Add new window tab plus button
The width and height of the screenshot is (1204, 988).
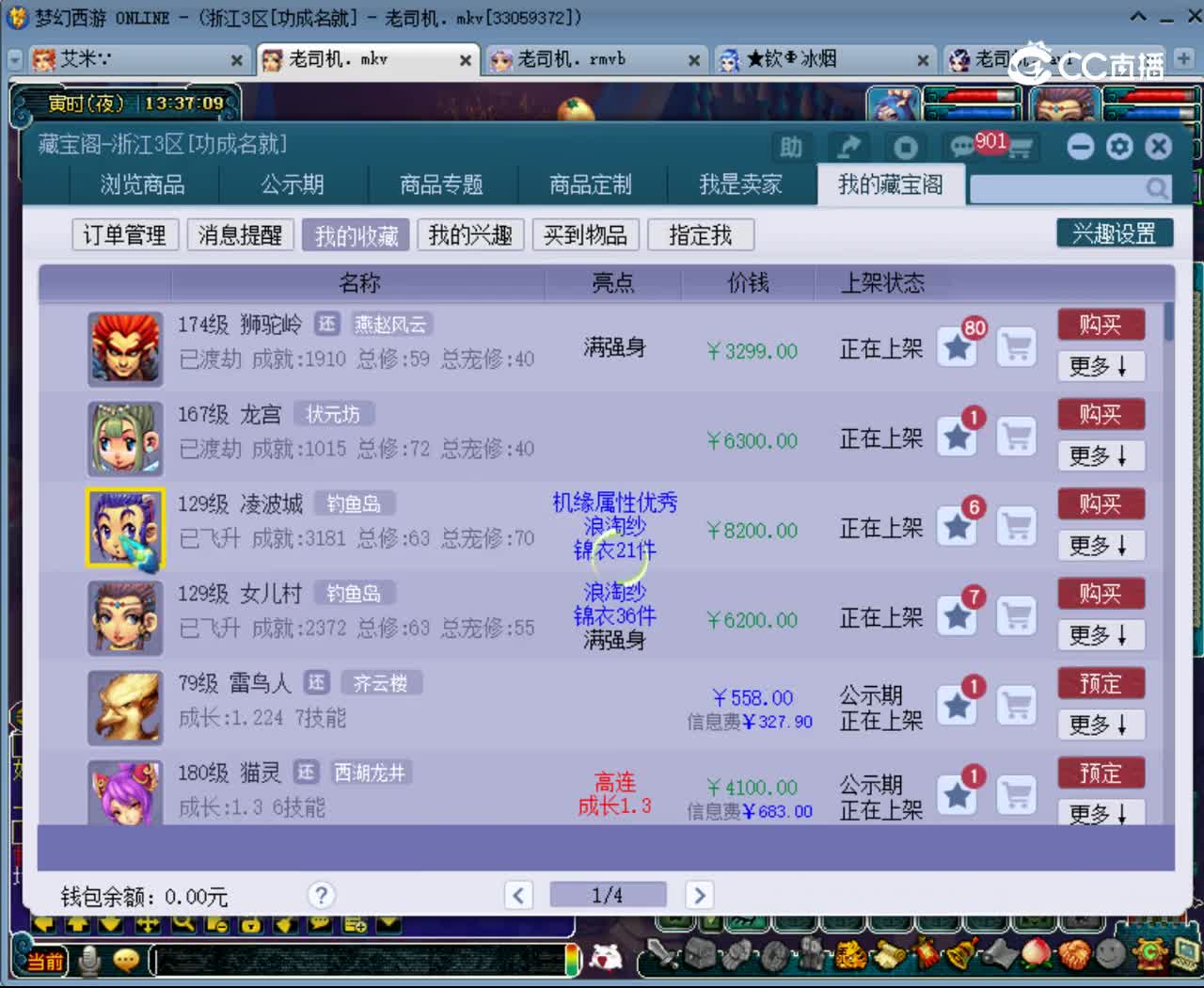point(1184,58)
